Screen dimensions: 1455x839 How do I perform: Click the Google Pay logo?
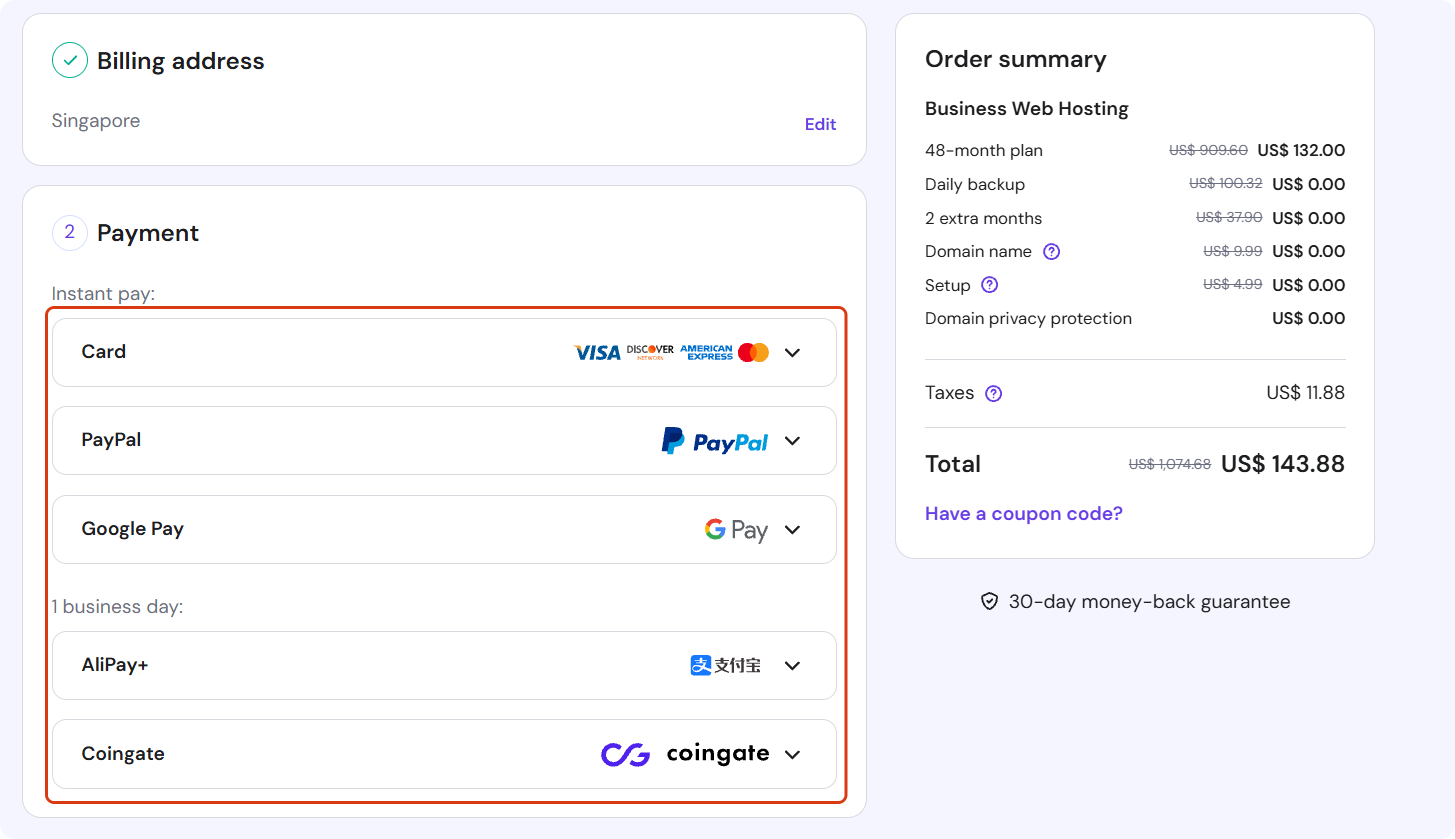click(x=736, y=530)
